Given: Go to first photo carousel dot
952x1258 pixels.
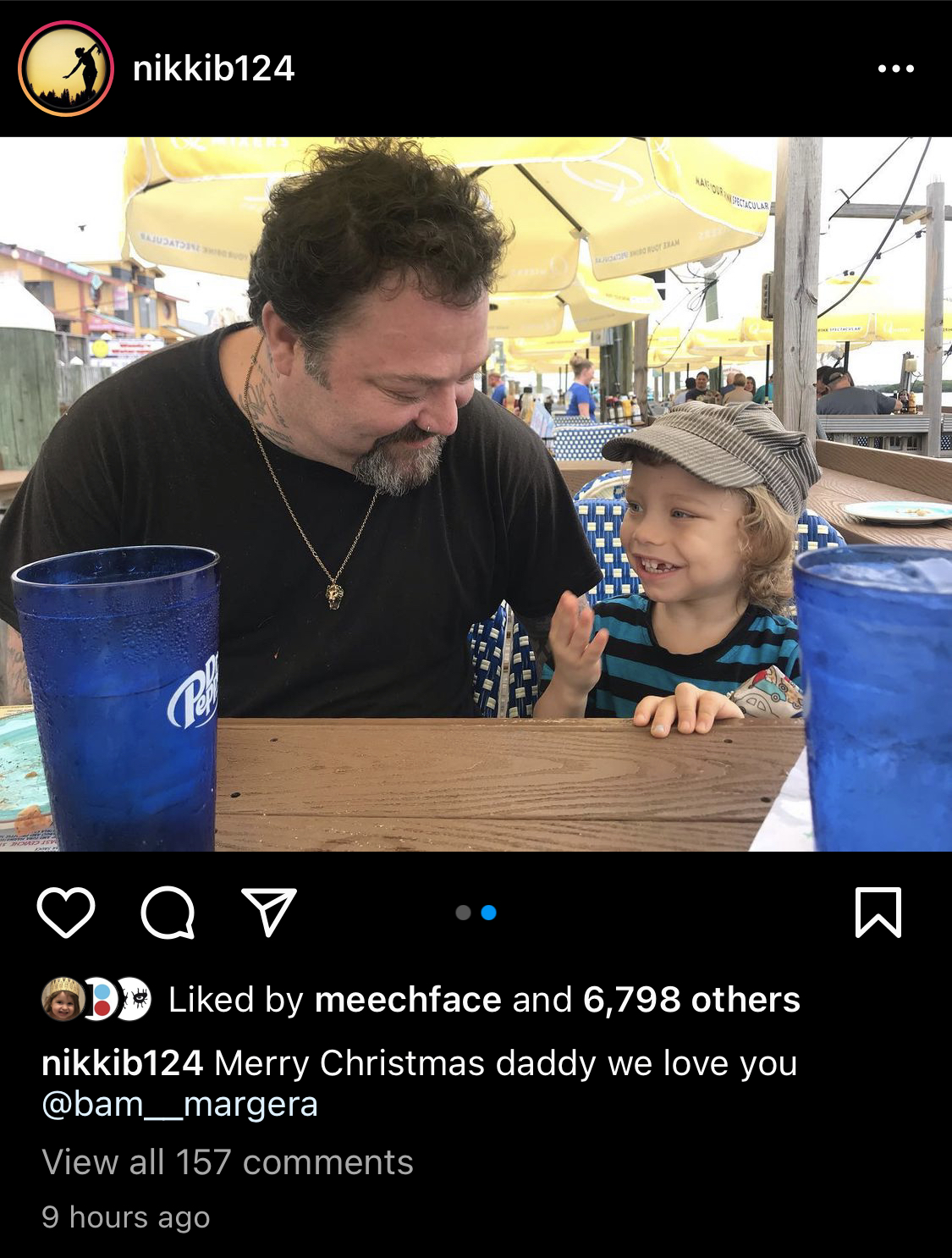Looking at the screenshot, I should tap(463, 913).
